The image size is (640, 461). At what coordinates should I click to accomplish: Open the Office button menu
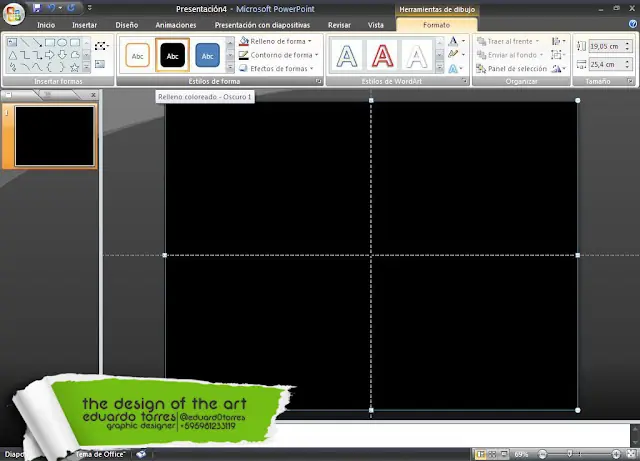[13, 13]
